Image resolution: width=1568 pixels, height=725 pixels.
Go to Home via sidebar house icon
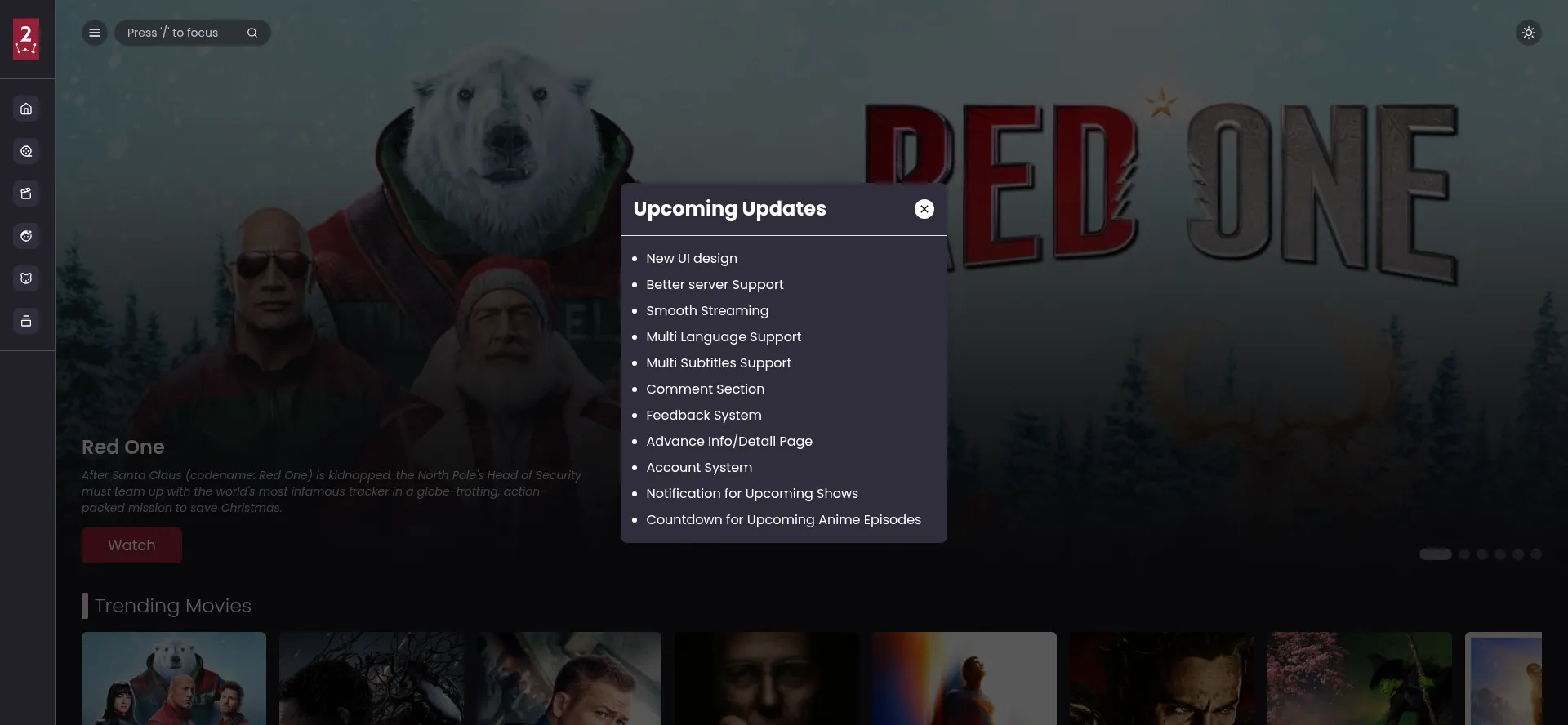[x=26, y=109]
